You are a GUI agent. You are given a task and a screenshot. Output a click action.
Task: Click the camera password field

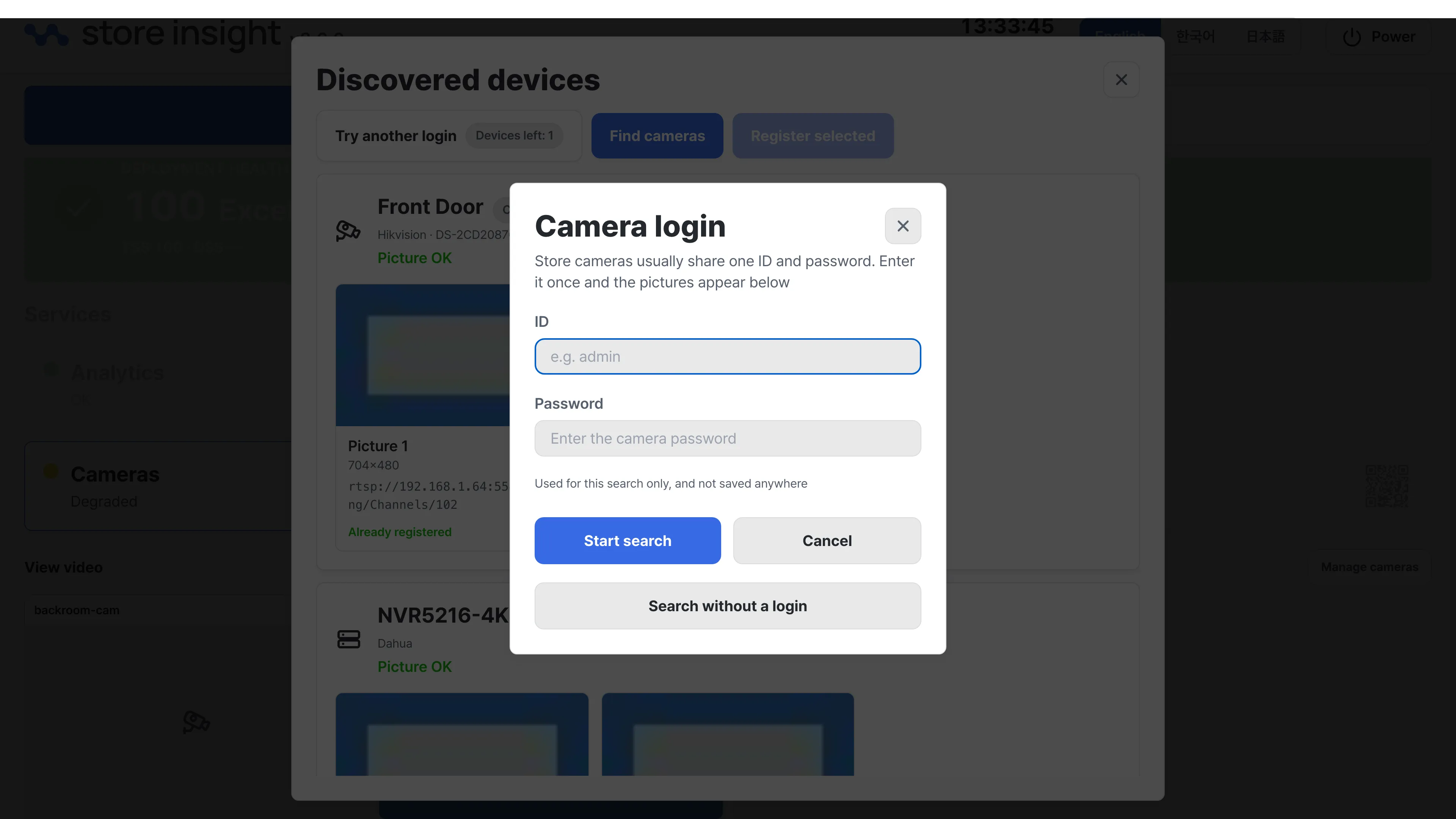(x=728, y=439)
